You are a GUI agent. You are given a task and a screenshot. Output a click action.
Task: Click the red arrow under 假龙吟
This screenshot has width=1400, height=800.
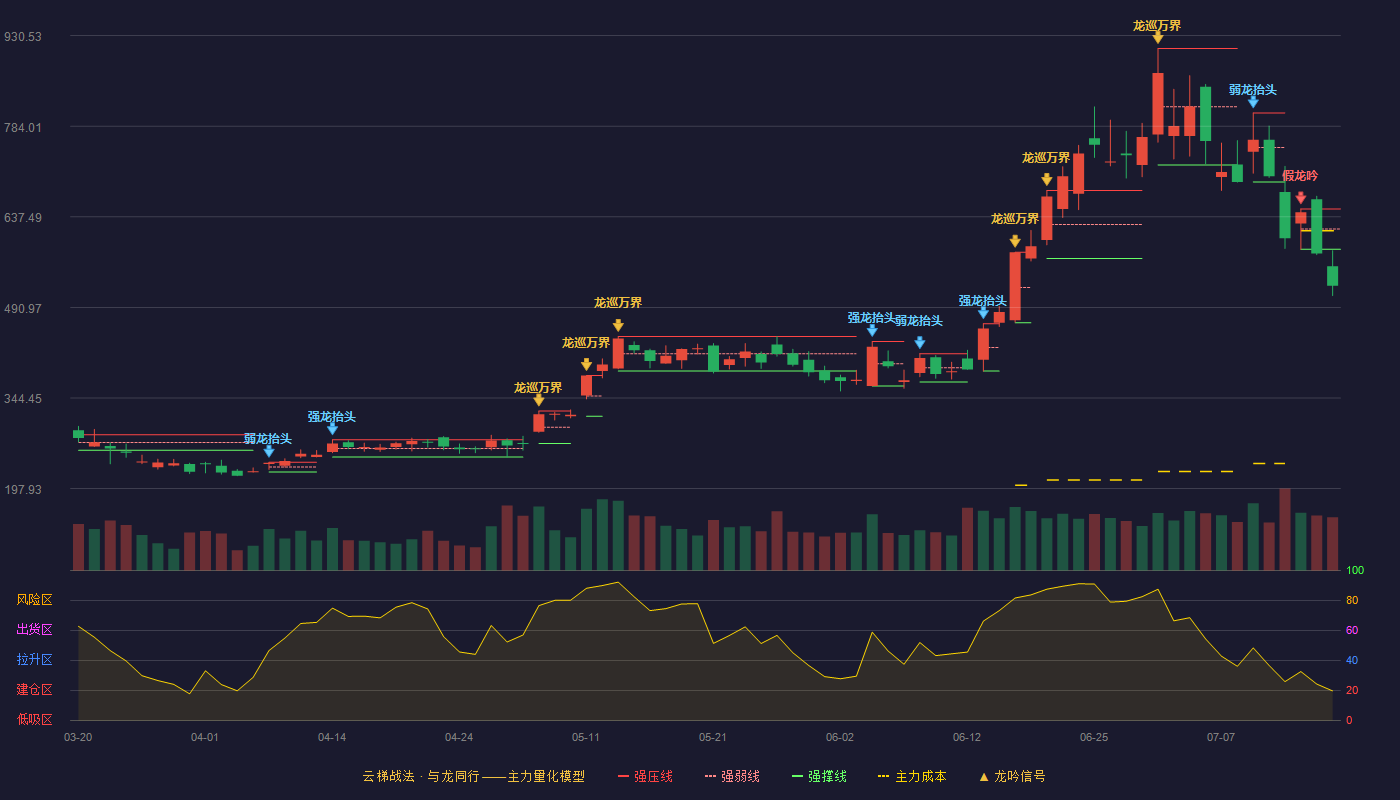point(1301,198)
